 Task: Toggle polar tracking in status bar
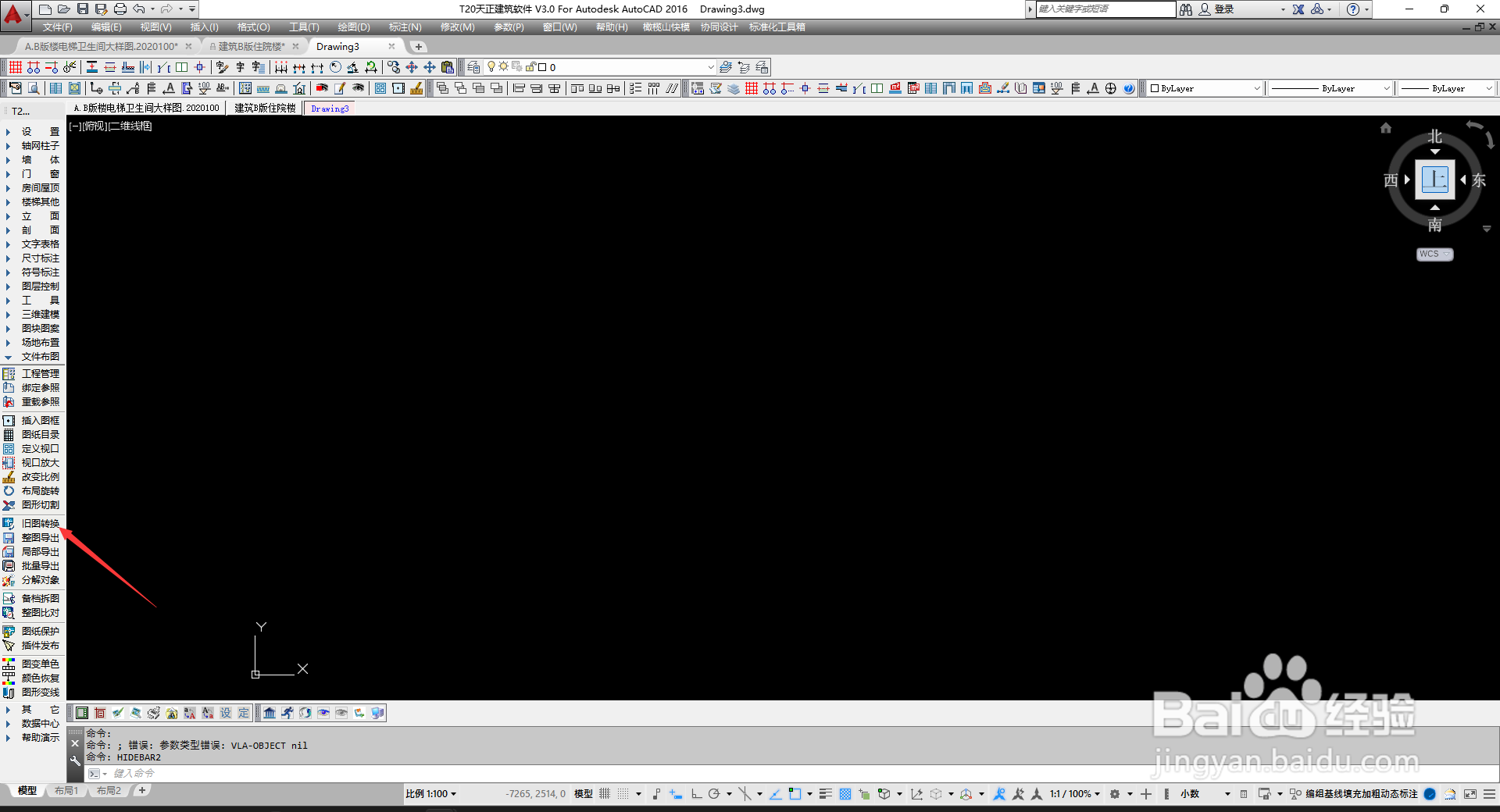click(714, 794)
